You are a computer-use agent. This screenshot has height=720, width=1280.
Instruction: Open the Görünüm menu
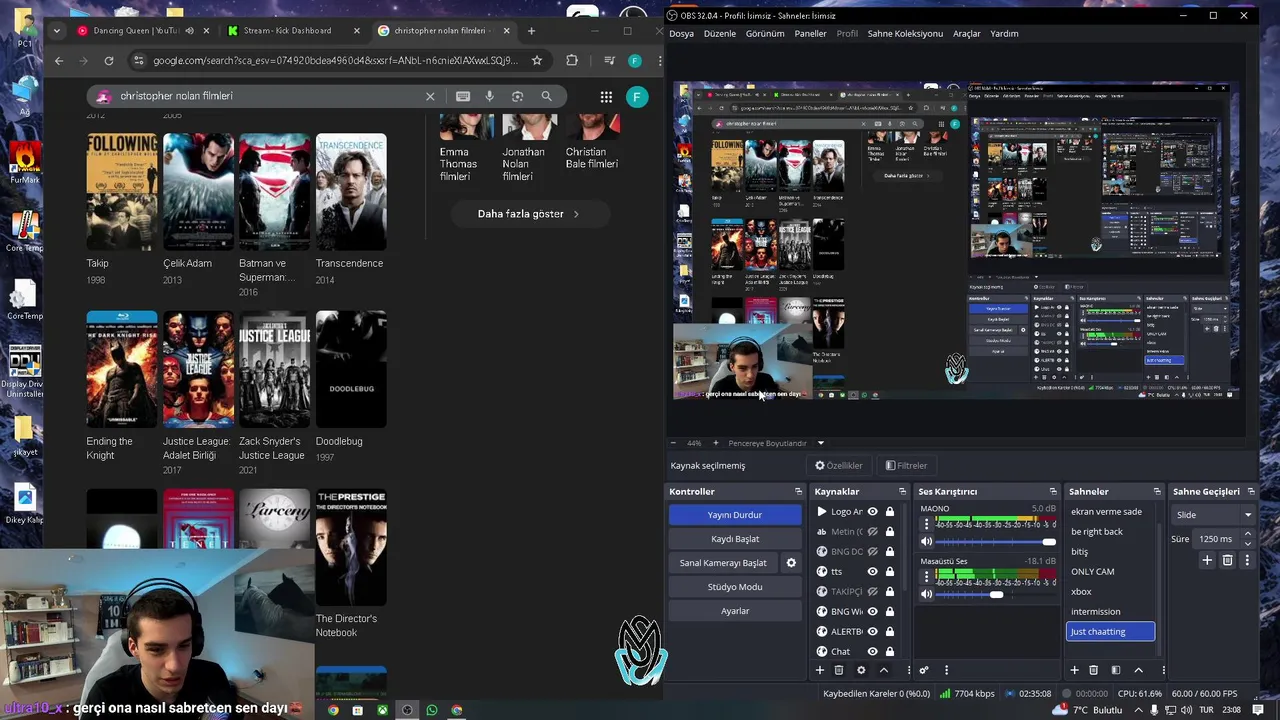[x=765, y=33]
